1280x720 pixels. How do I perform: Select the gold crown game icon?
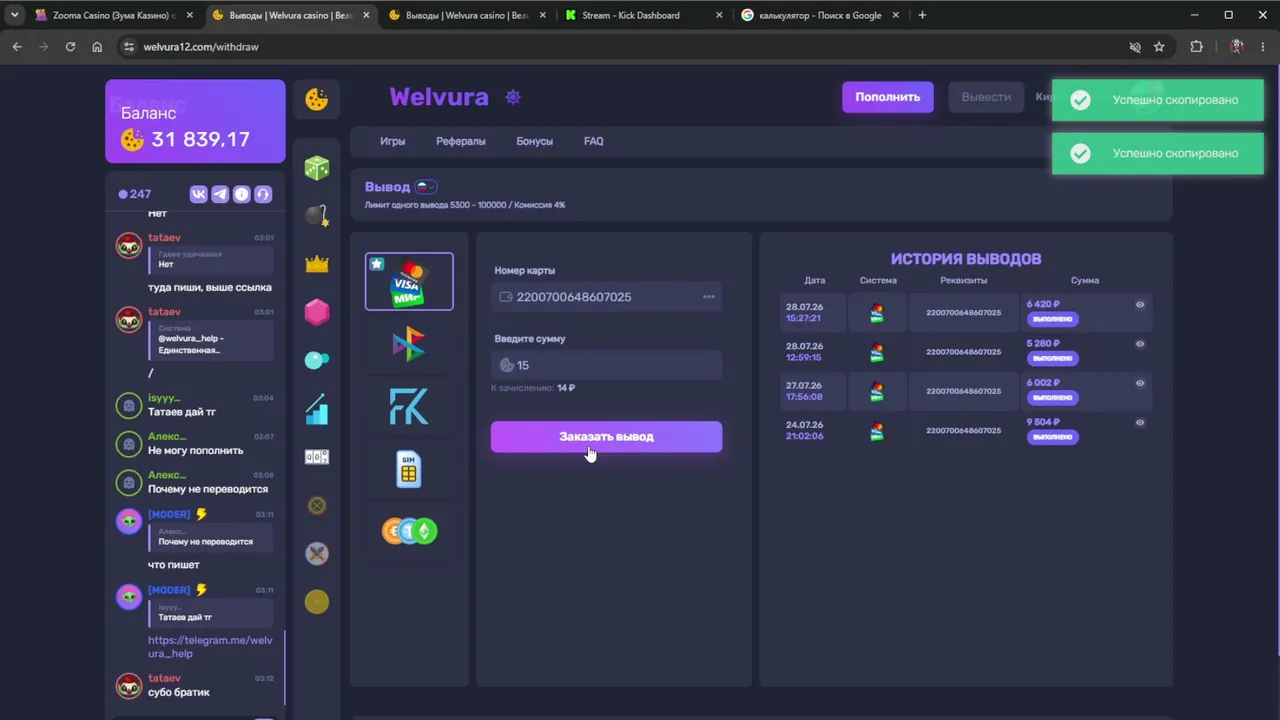coord(317,264)
